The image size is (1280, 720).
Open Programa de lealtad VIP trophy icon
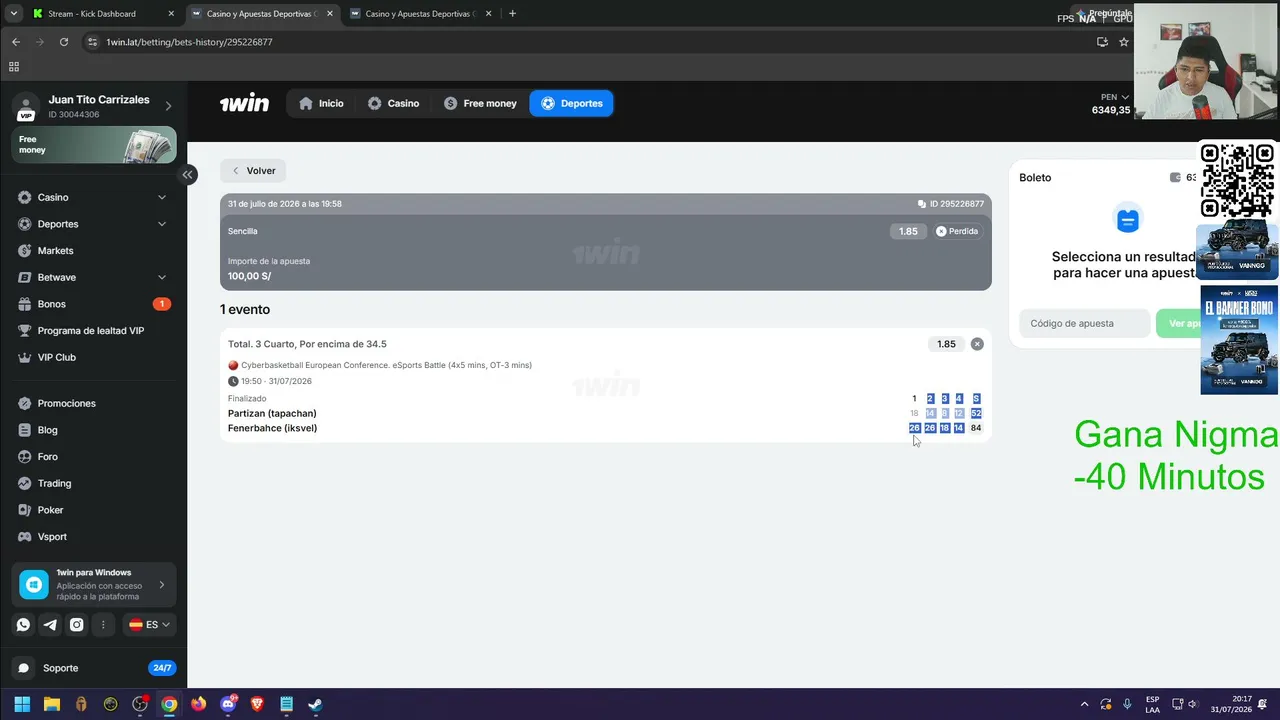(25, 331)
